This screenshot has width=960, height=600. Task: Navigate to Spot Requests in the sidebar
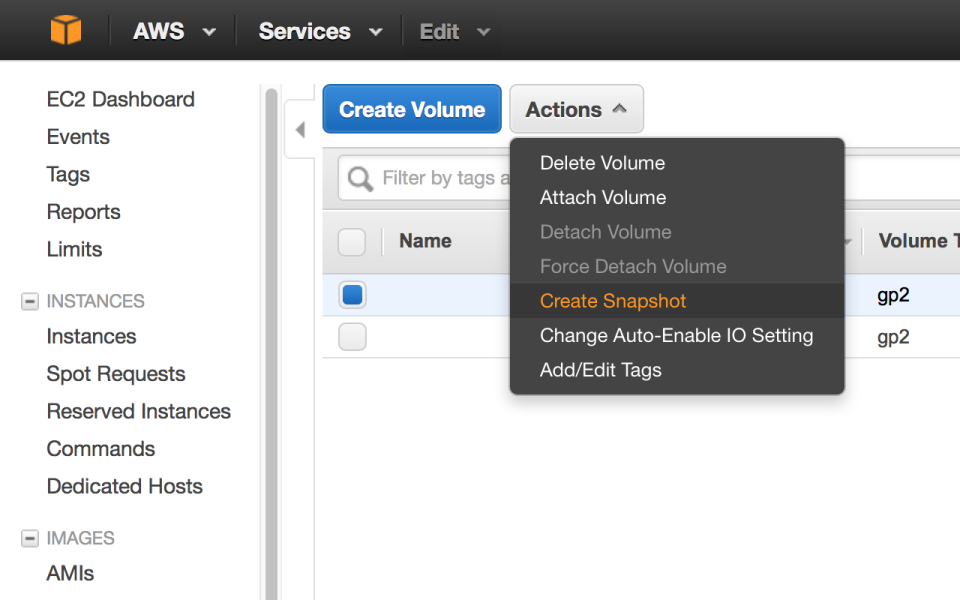(x=116, y=374)
